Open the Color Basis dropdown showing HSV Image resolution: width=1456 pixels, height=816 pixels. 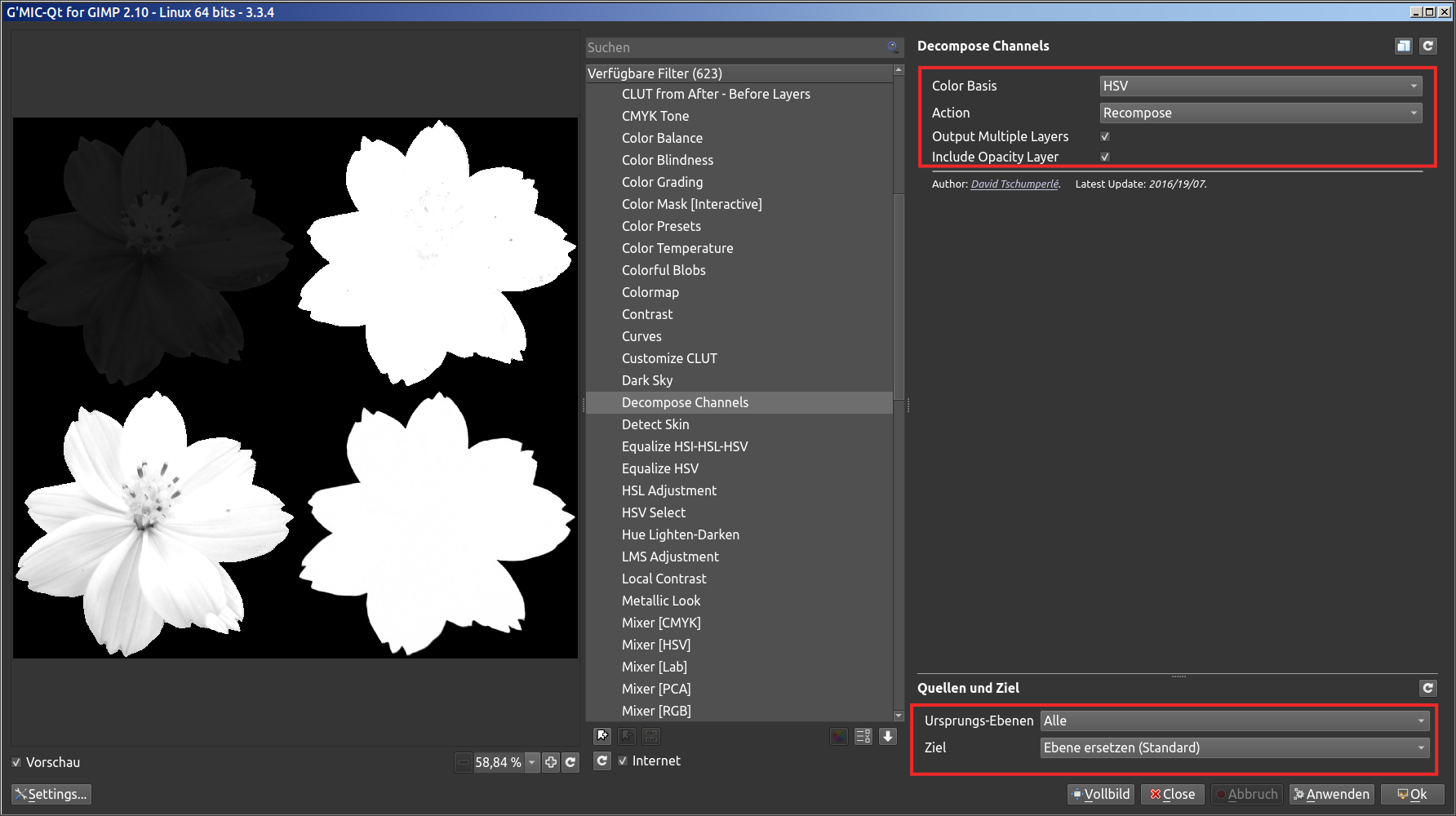point(1260,86)
